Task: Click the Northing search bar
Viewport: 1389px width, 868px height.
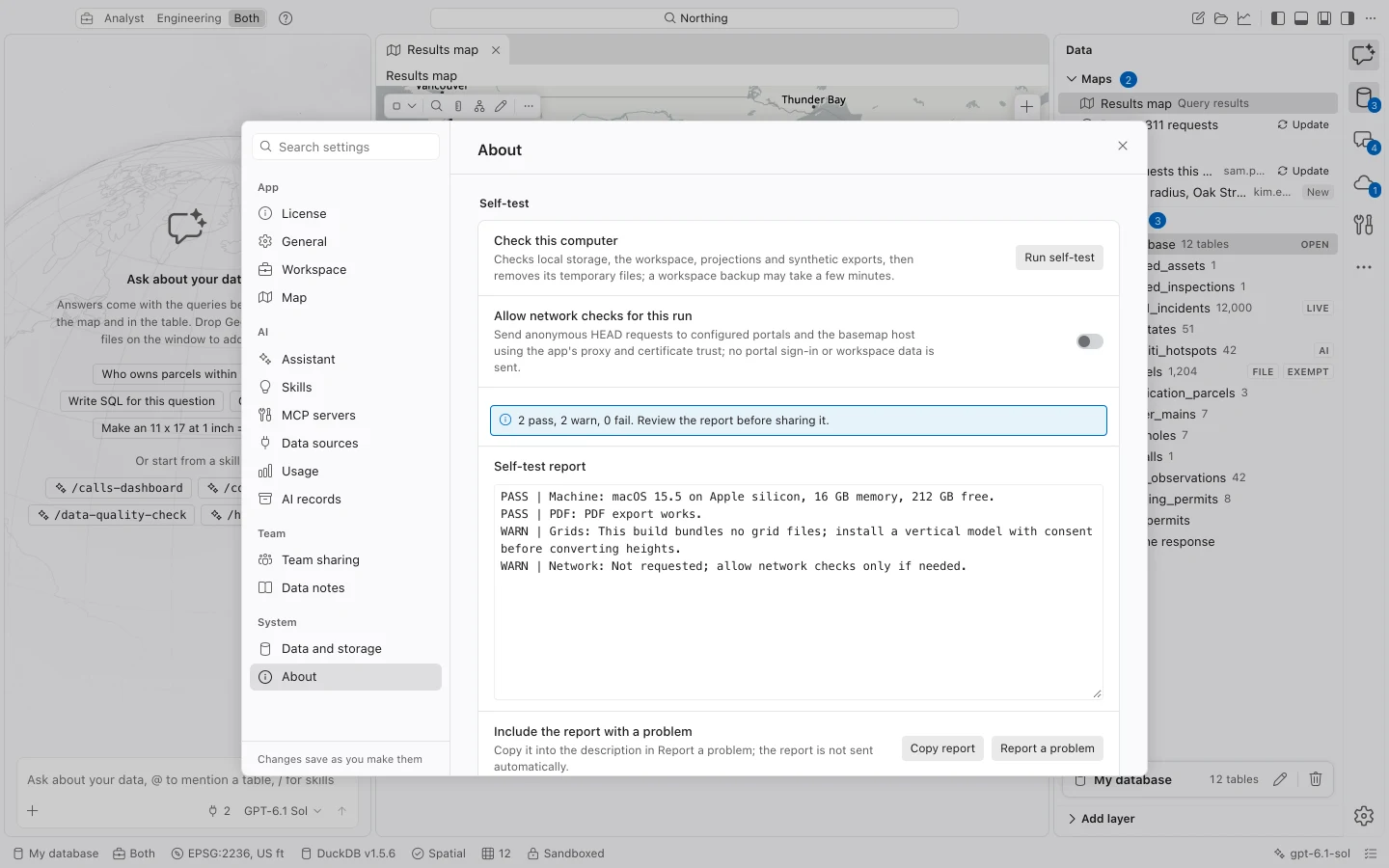Action: tap(694, 18)
